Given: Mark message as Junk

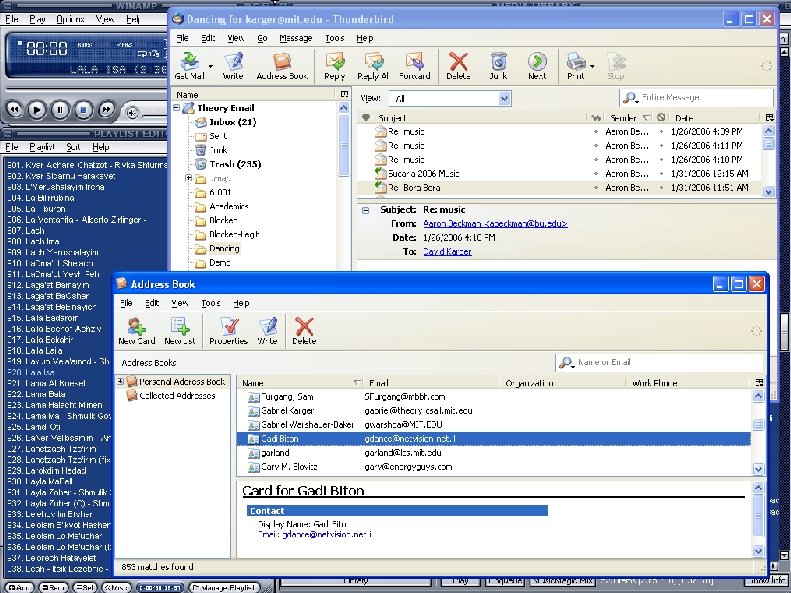Looking at the screenshot, I should 498,66.
